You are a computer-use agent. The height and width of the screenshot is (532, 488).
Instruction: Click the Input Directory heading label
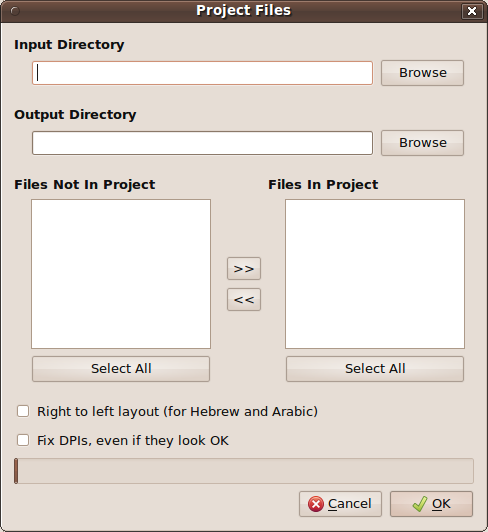pyautogui.click(x=69, y=45)
